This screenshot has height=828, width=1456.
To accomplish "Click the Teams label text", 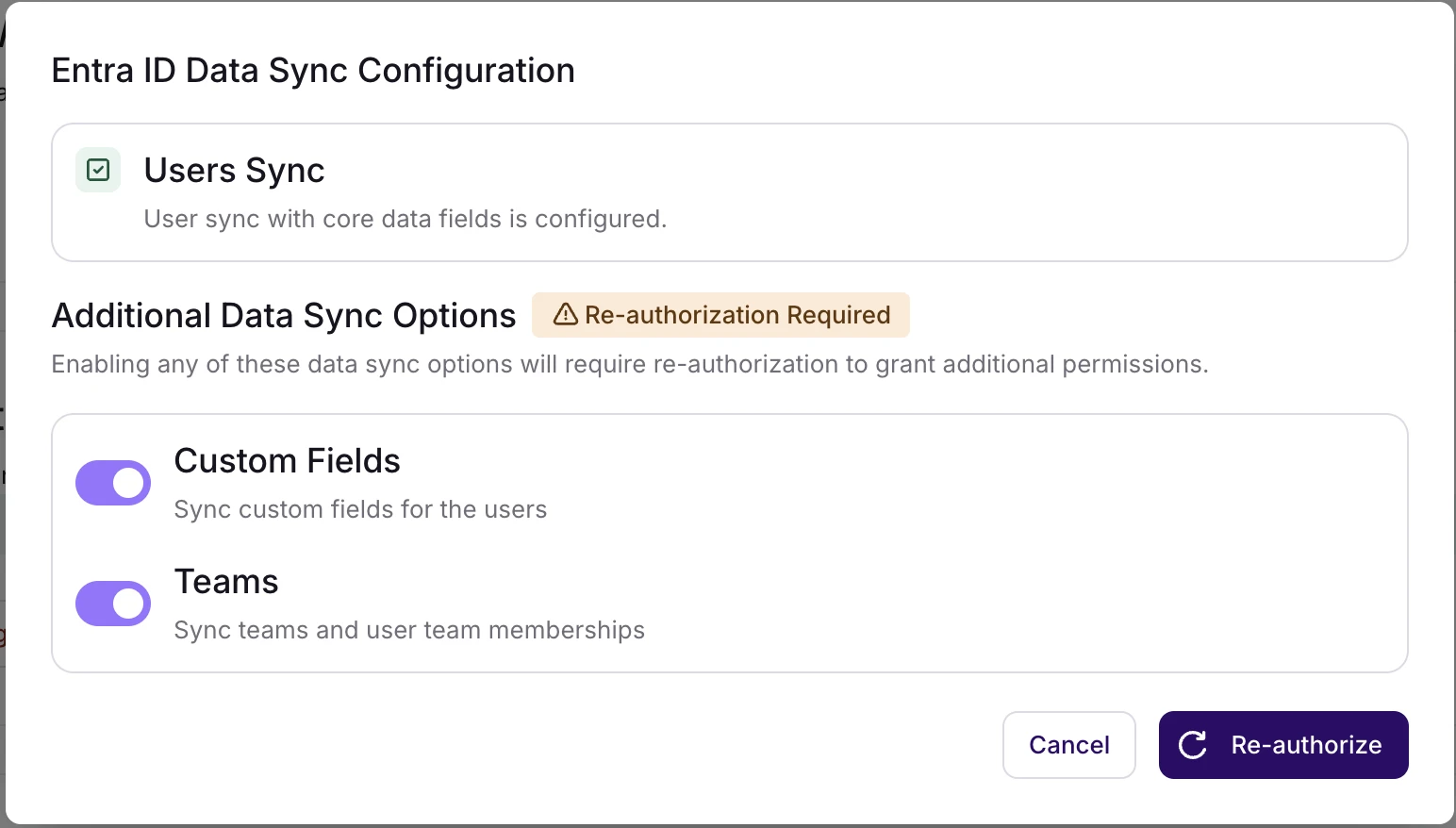I will (x=226, y=582).
